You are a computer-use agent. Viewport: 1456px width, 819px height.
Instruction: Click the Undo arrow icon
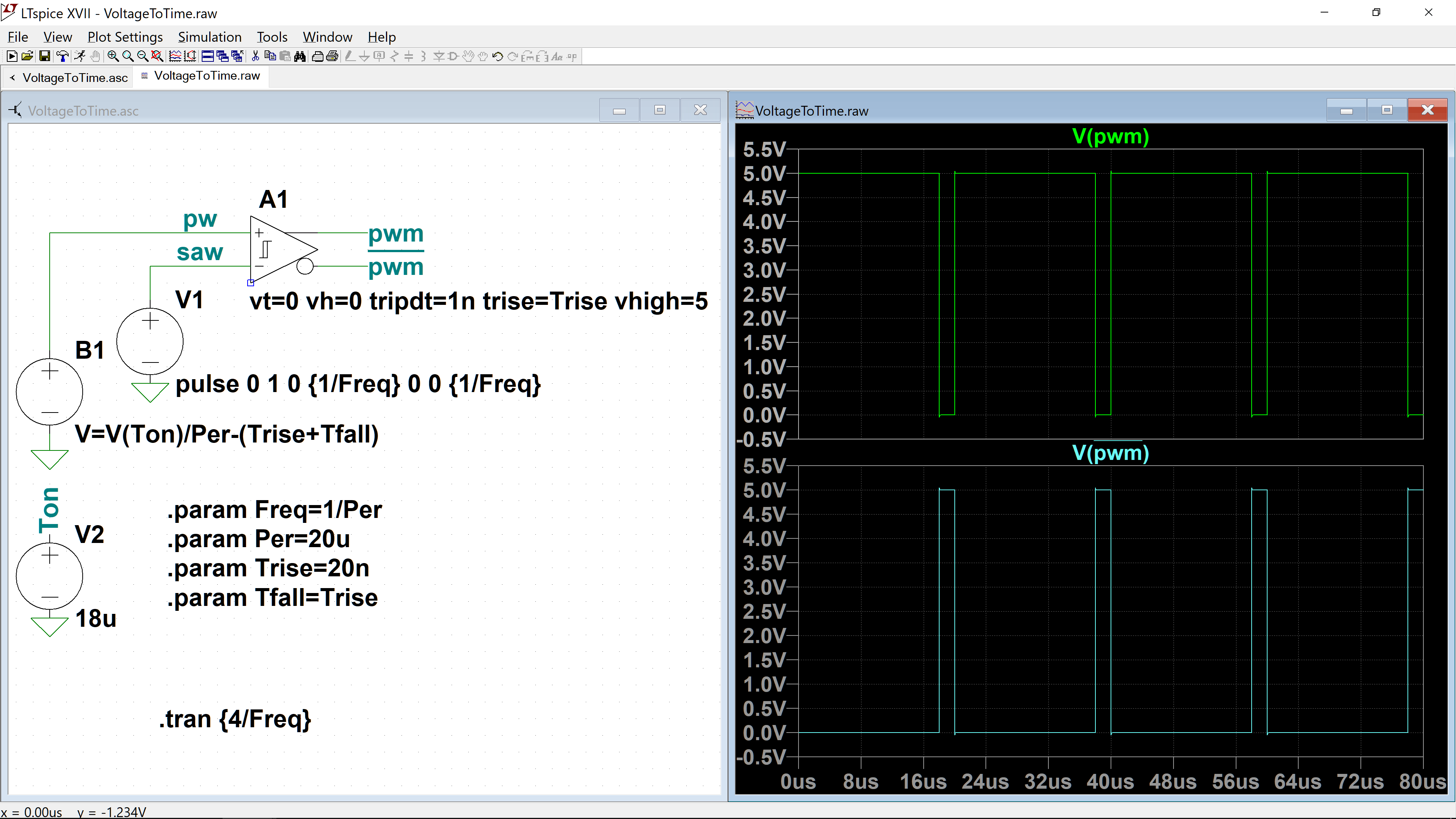pyautogui.click(x=497, y=56)
